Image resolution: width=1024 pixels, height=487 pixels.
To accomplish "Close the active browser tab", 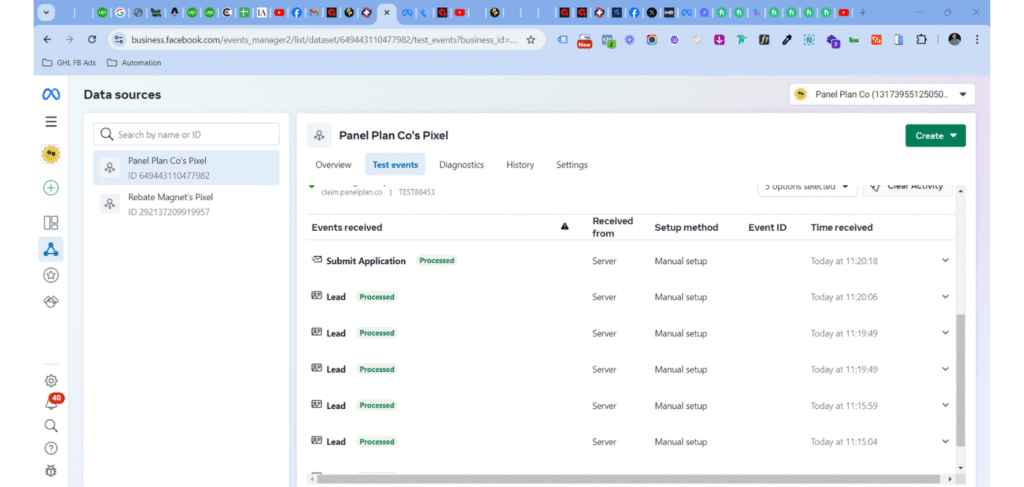I will [387, 12].
